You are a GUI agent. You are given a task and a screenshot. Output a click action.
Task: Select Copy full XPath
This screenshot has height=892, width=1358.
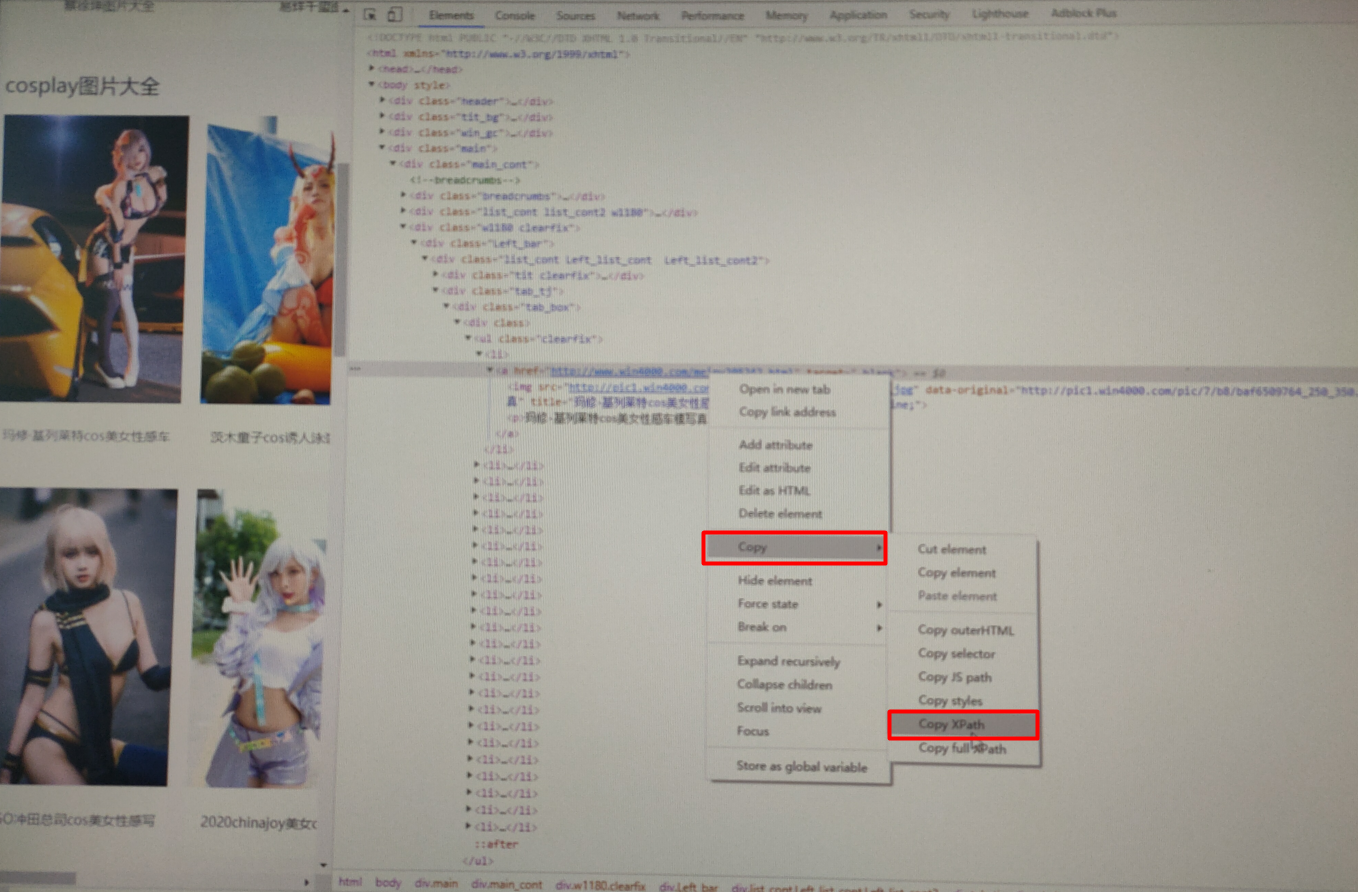964,748
